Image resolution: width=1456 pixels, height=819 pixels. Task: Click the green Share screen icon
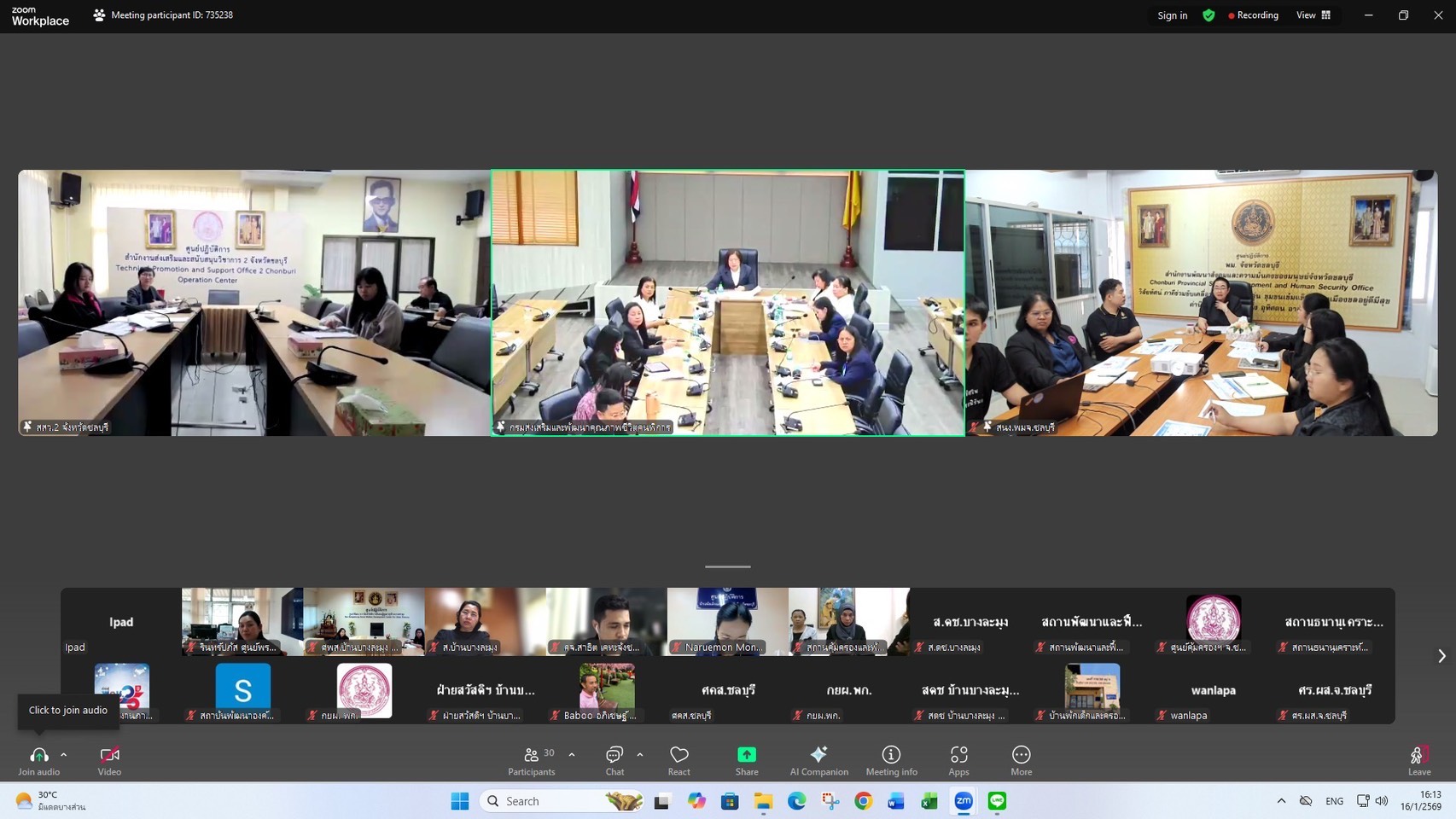(747, 755)
